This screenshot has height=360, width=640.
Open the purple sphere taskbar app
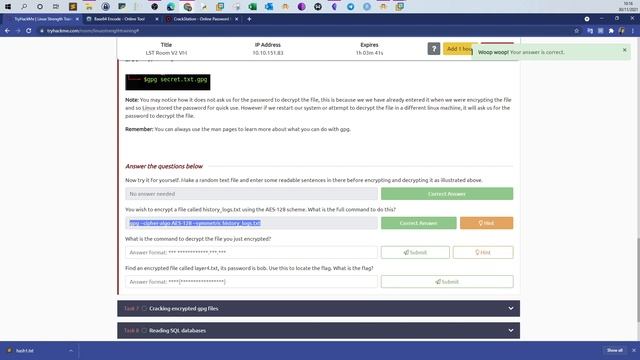click(302, 7)
